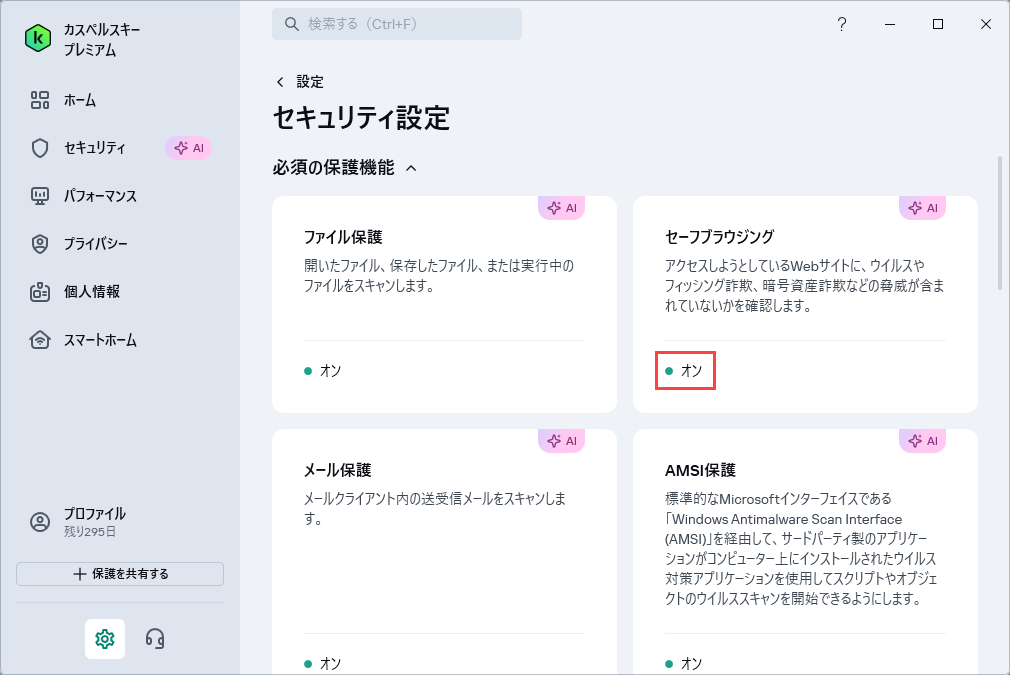This screenshot has height=675, width=1010.
Task: Close the Kaspersky window
Action: (986, 24)
